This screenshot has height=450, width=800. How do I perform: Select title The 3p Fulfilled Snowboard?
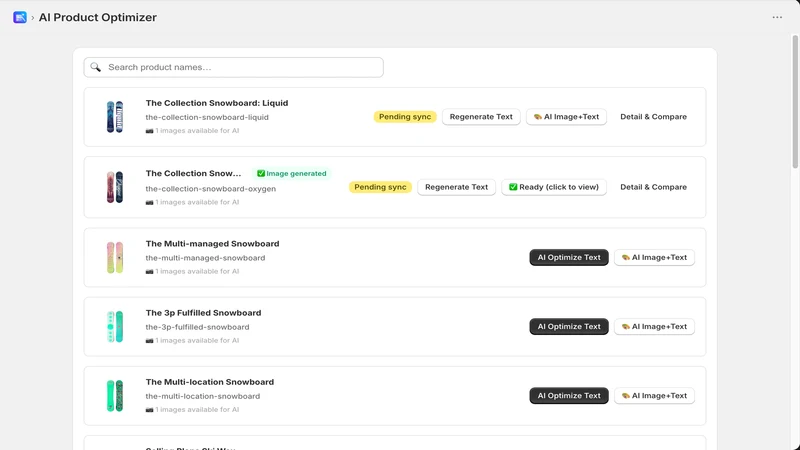(x=203, y=313)
